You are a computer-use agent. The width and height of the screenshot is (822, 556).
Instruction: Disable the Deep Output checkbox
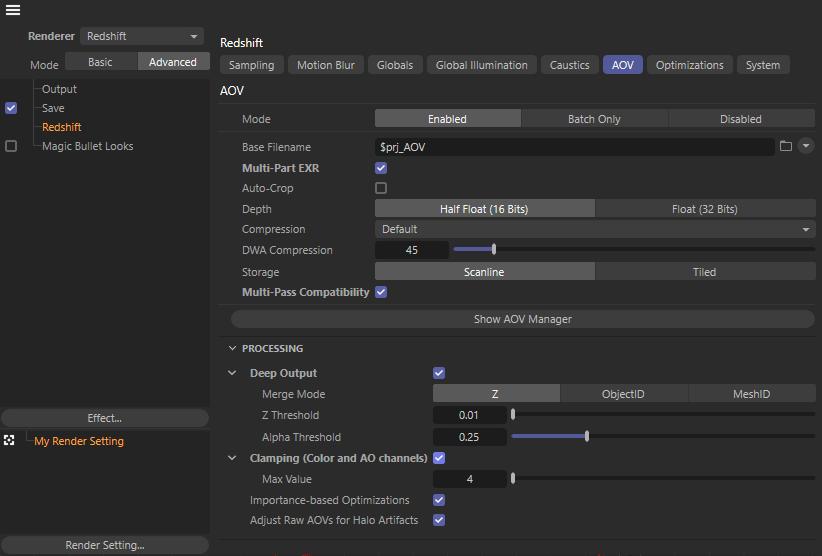(x=439, y=373)
